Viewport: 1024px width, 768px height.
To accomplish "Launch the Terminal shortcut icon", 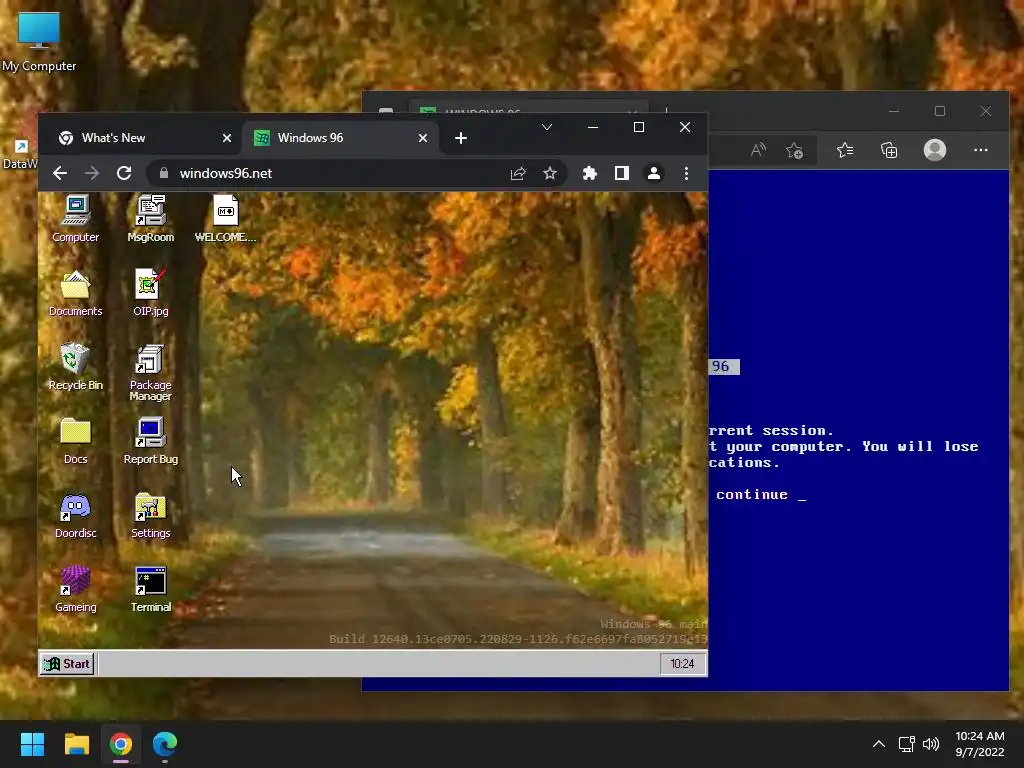I will point(151,589).
